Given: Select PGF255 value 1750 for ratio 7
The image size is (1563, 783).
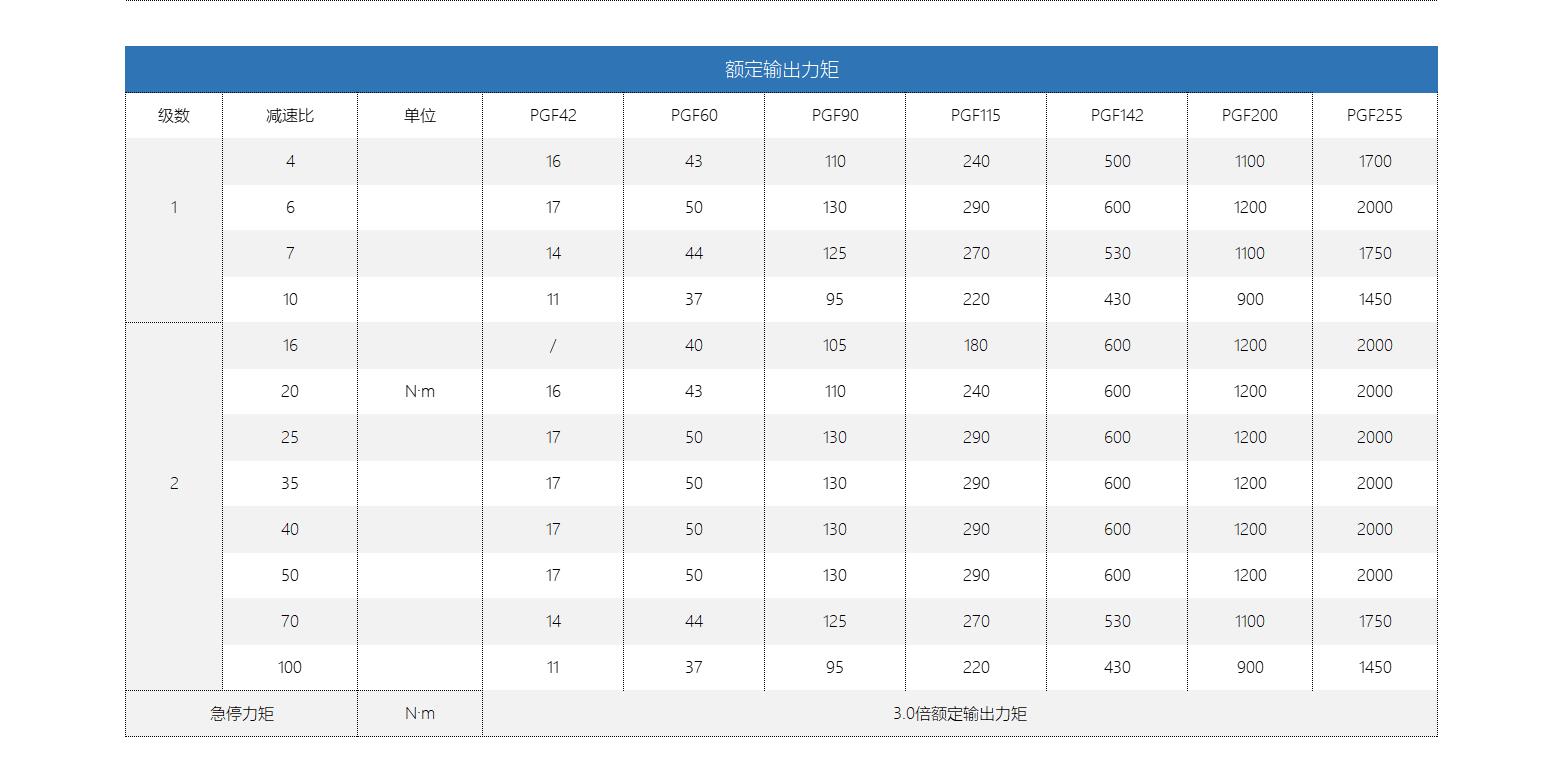Looking at the screenshot, I should click(x=1375, y=253).
